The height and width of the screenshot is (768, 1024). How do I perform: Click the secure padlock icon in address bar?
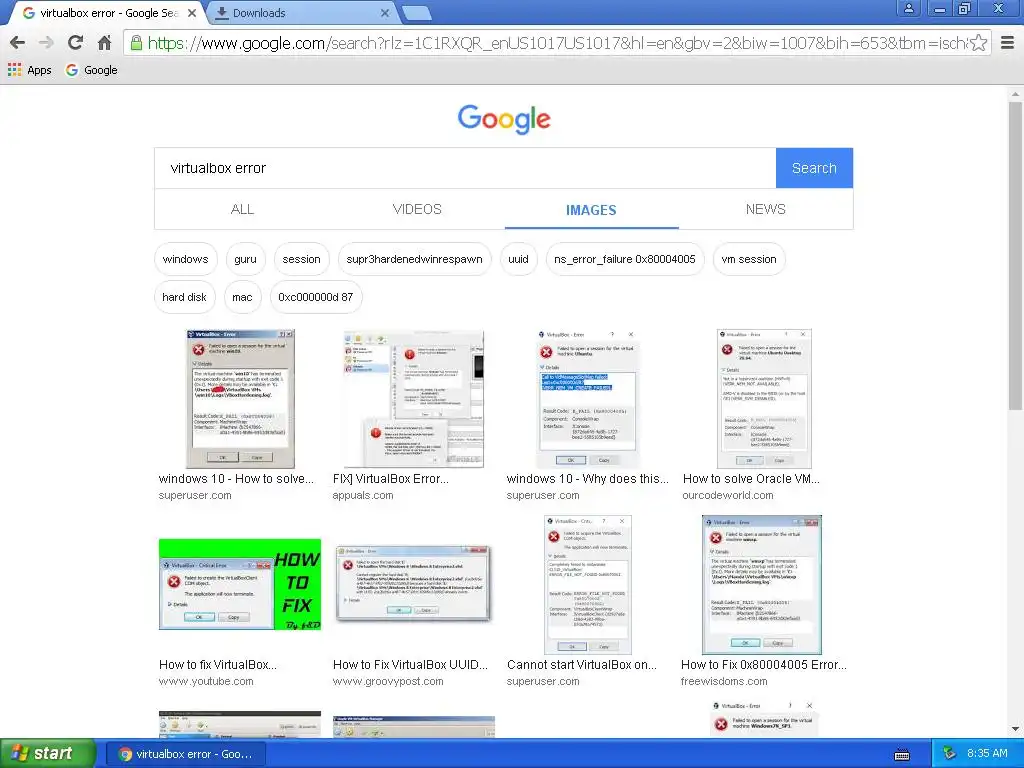(136, 43)
